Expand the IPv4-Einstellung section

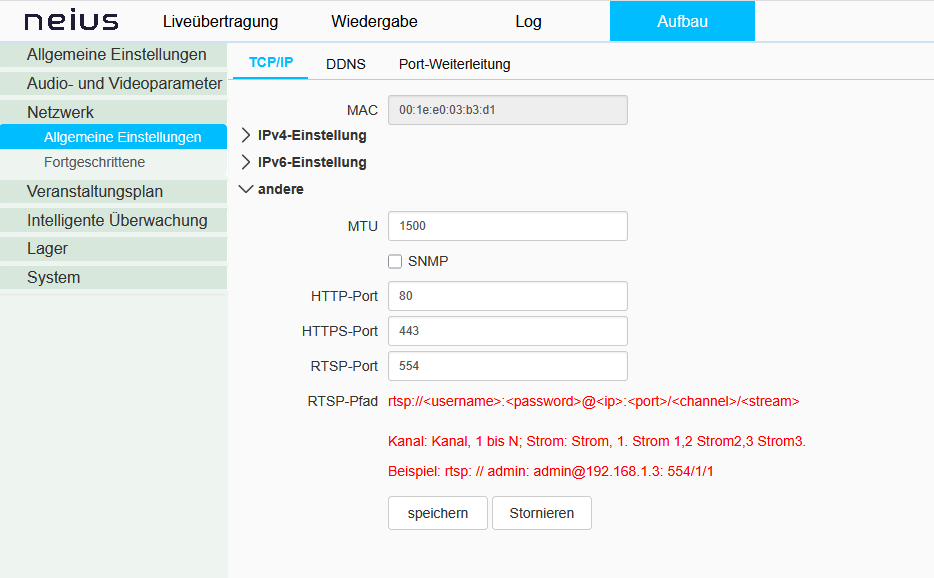(x=304, y=135)
